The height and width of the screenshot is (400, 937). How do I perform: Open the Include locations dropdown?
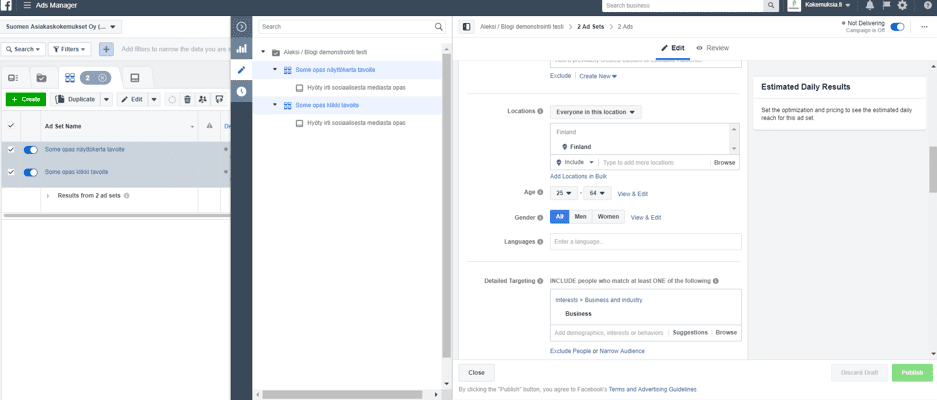tap(575, 163)
